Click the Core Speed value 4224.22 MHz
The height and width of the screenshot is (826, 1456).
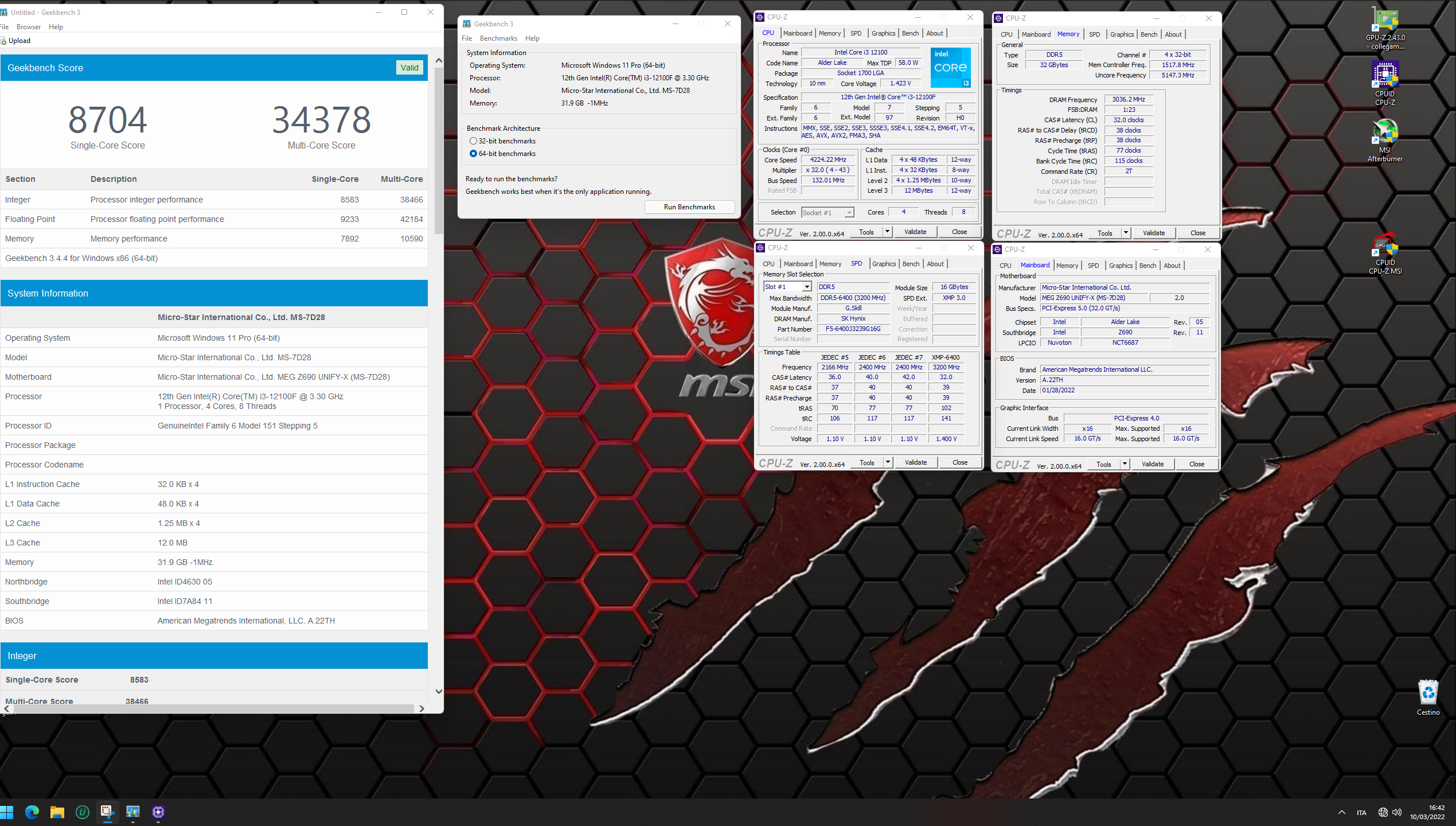point(828,160)
